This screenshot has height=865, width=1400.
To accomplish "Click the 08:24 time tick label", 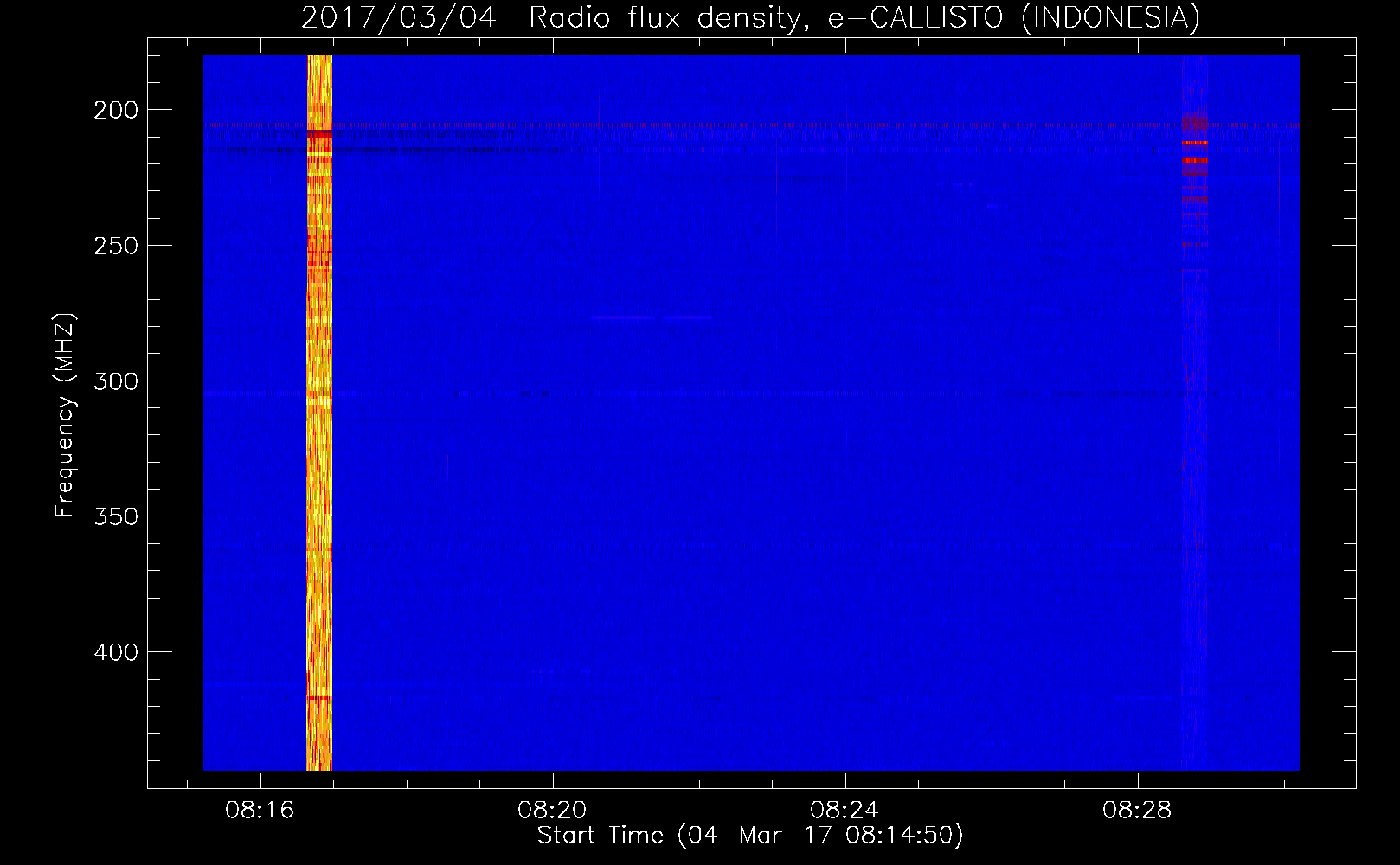I will point(844,811).
